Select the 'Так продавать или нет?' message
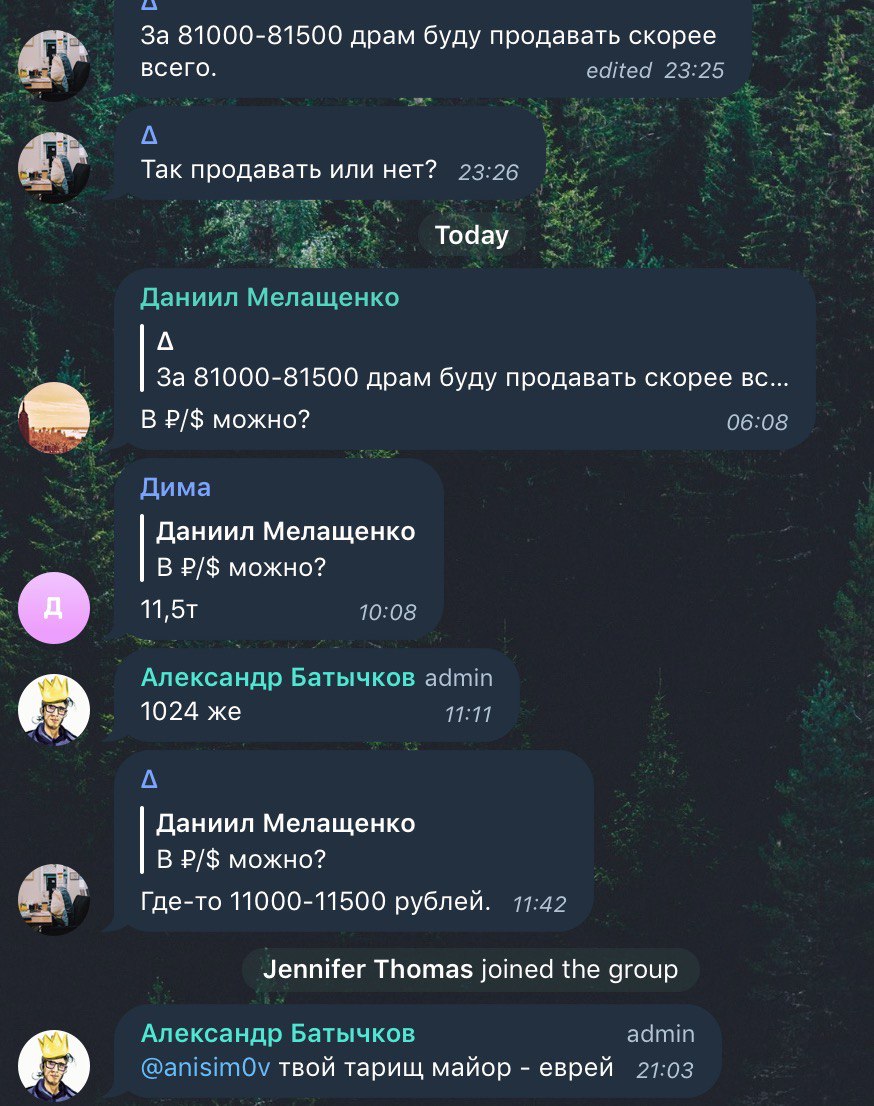Image resolution: width=874 pixels, height=1106 pixels. pos(329,153)
